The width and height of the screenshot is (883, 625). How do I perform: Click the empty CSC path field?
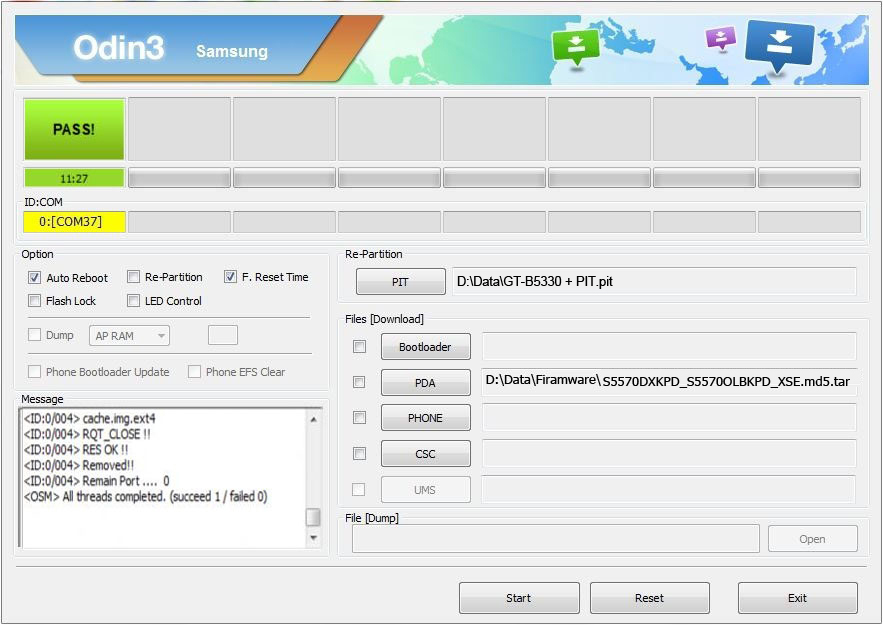click(669, 454)
